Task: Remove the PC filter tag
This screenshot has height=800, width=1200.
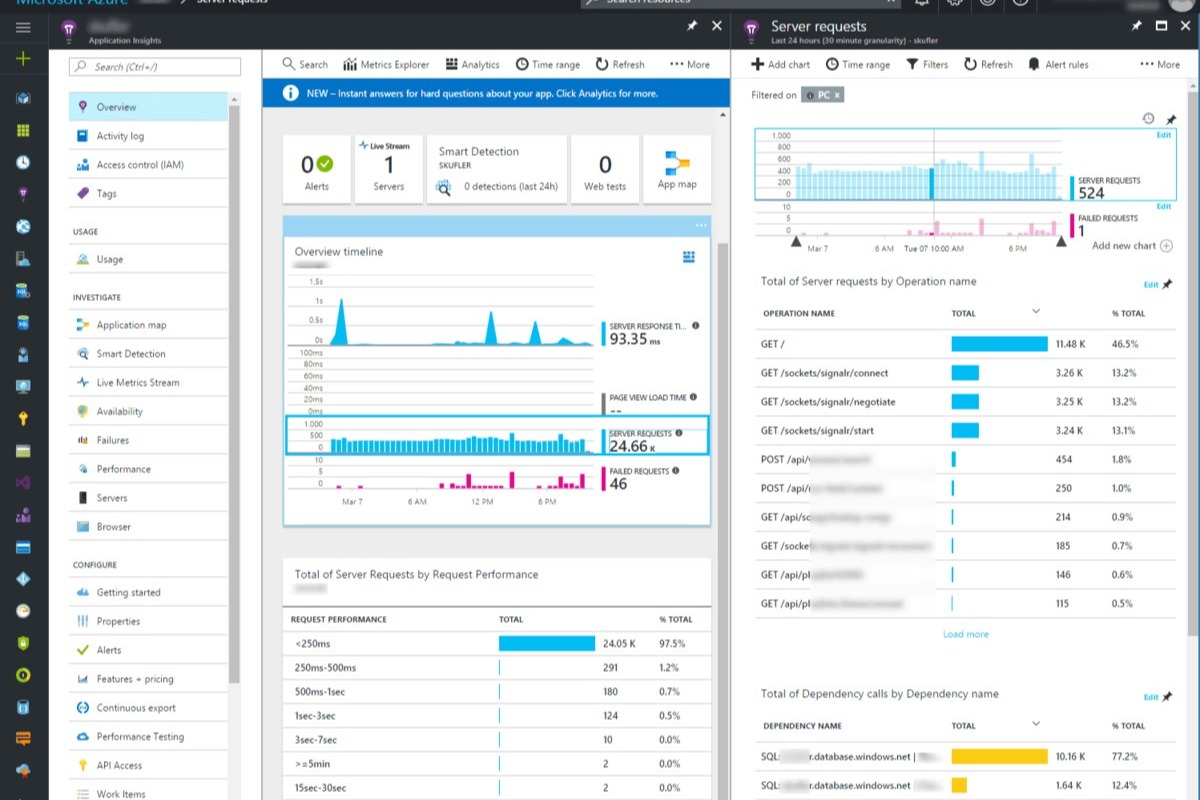Action: pyautogui.click(x=837, y=95)
